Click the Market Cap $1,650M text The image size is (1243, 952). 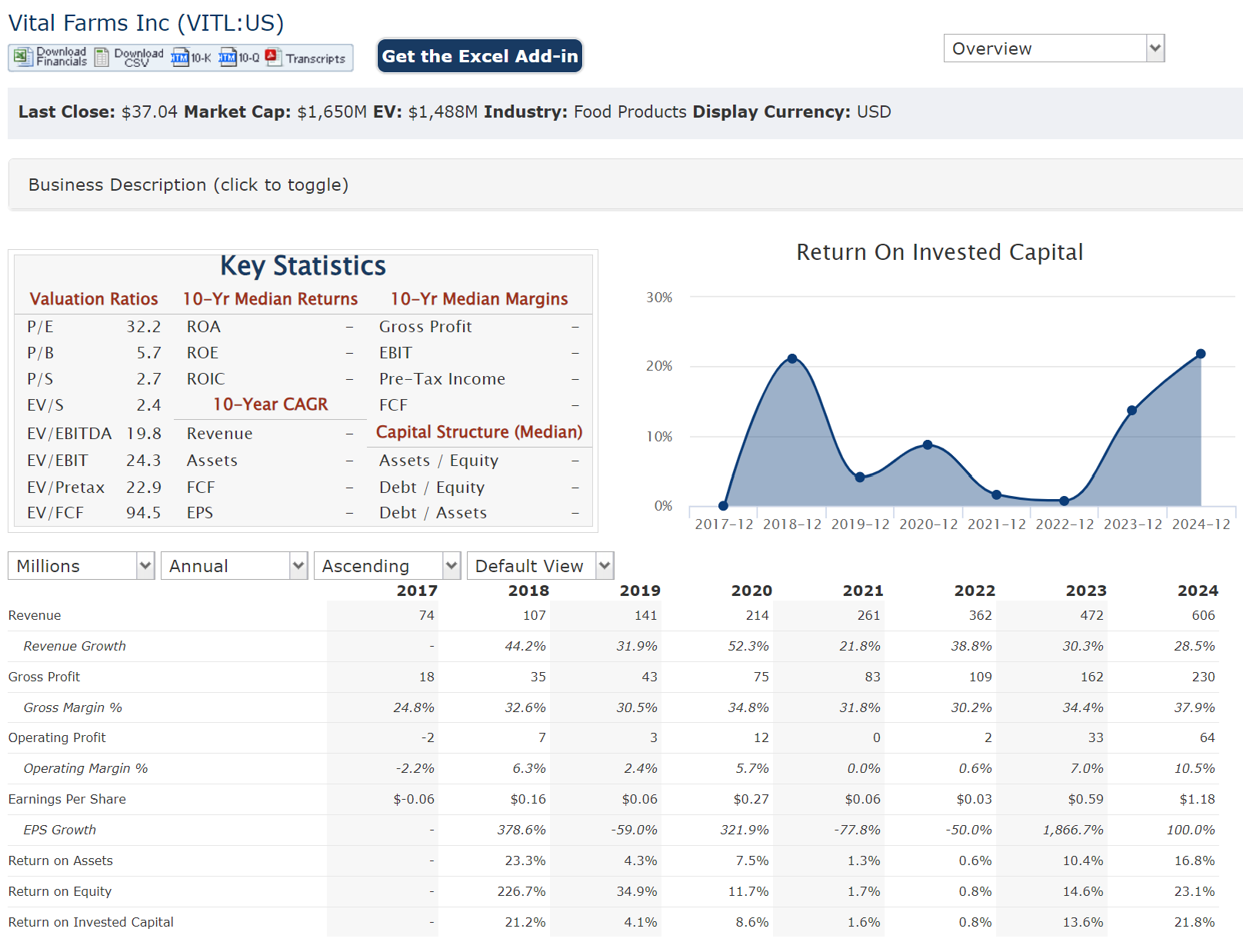point(275,112)
